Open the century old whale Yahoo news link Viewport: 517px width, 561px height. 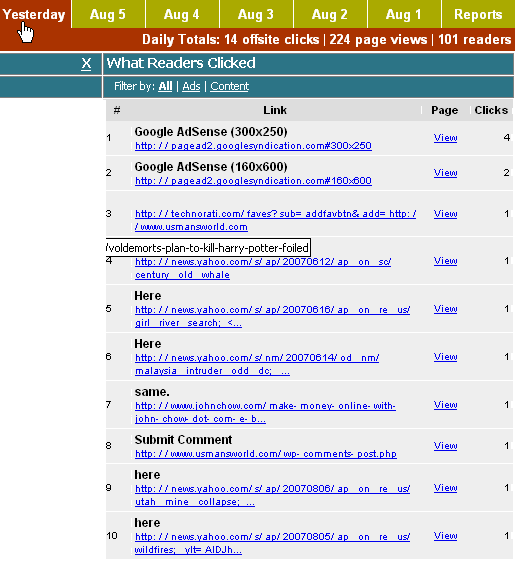pos(263,268)
